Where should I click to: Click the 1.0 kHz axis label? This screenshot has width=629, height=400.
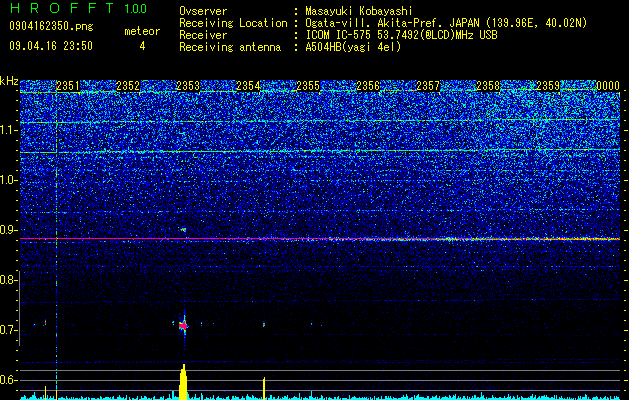tap(9, 180)
